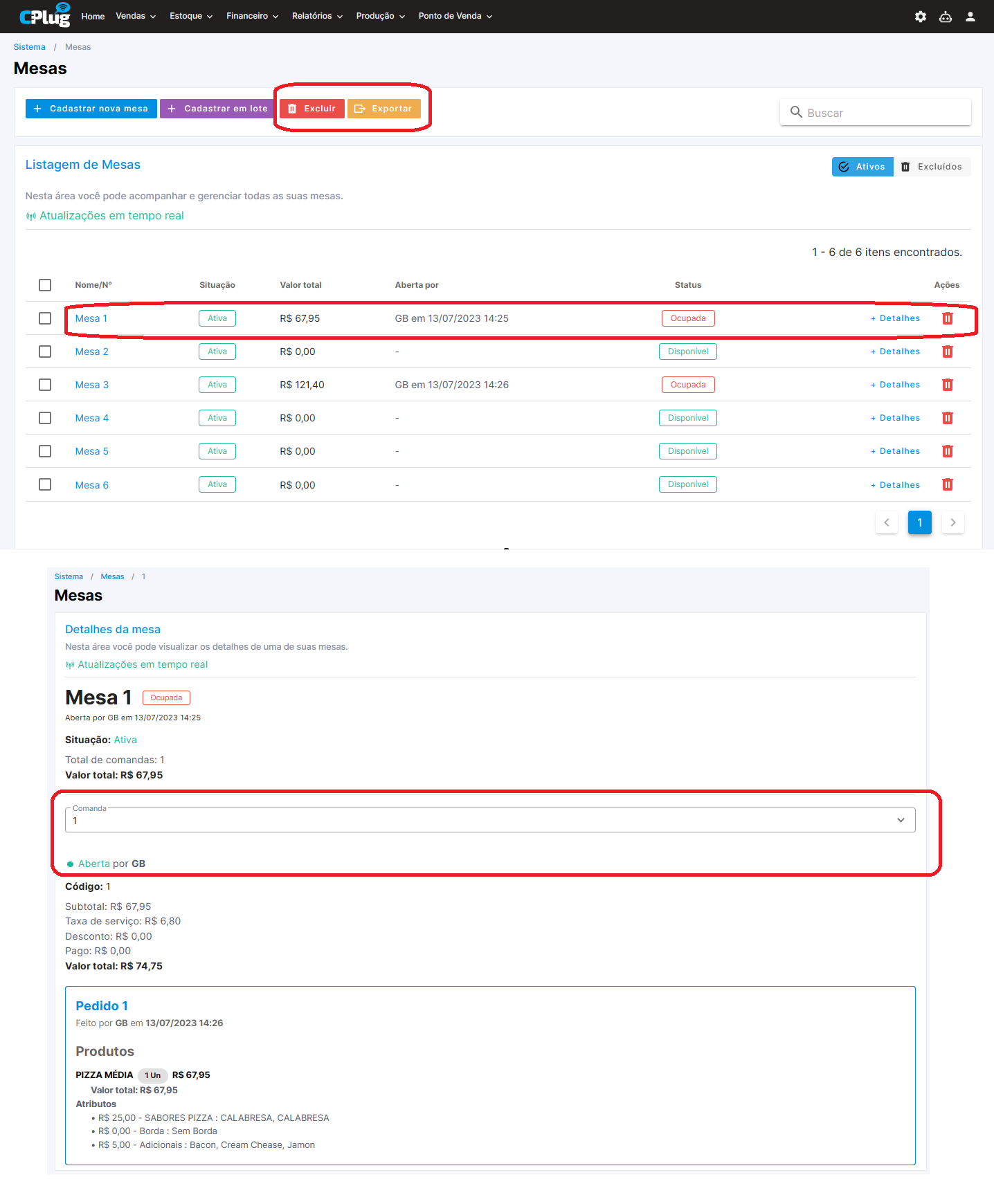Click Ocupada status badge for Mesa 3
The width and height of the screenshot is (994, 1204).
click(x=688, y=385)
